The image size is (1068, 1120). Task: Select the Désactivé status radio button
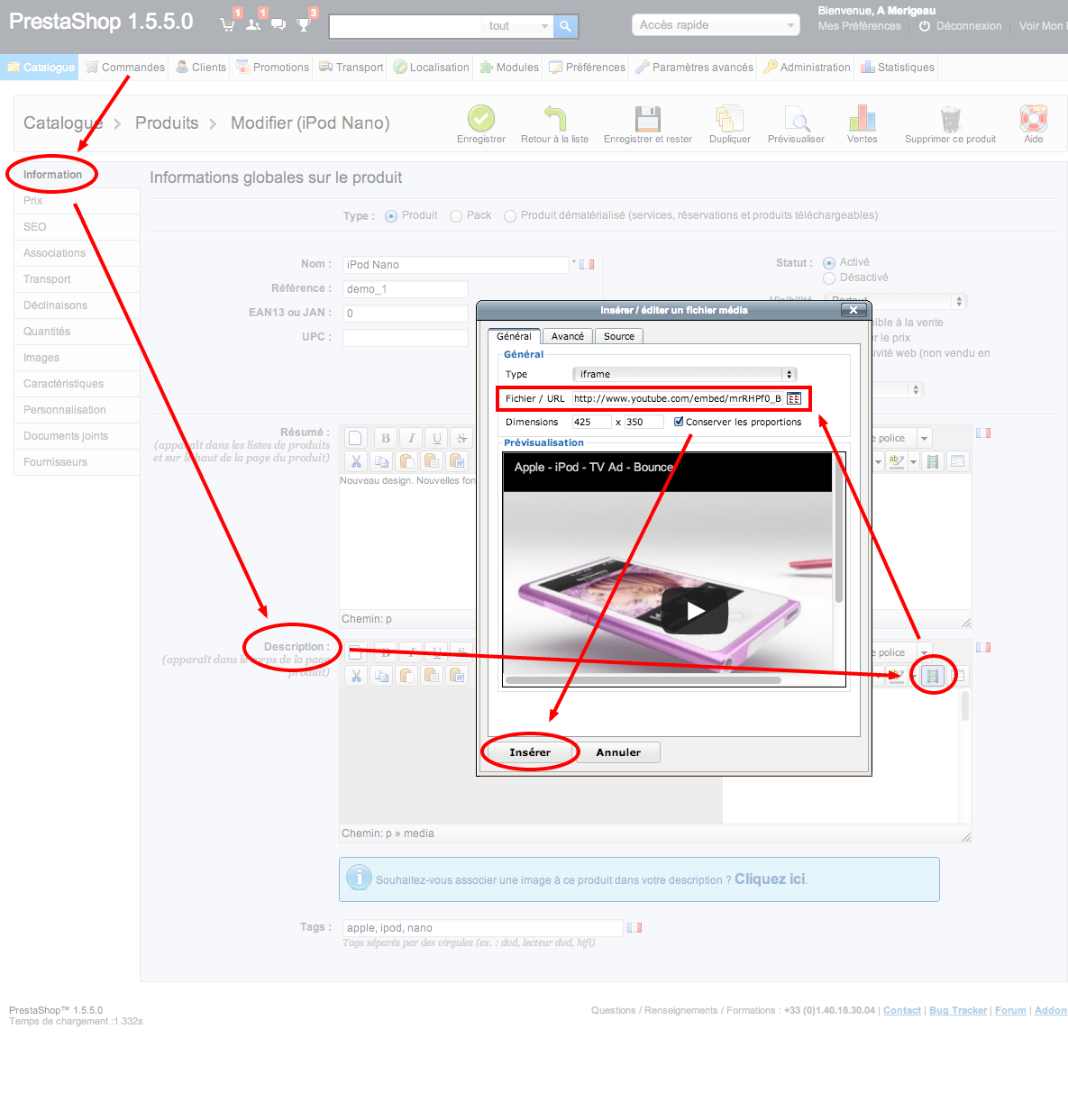pyautogui.click(x=829, y=278)
